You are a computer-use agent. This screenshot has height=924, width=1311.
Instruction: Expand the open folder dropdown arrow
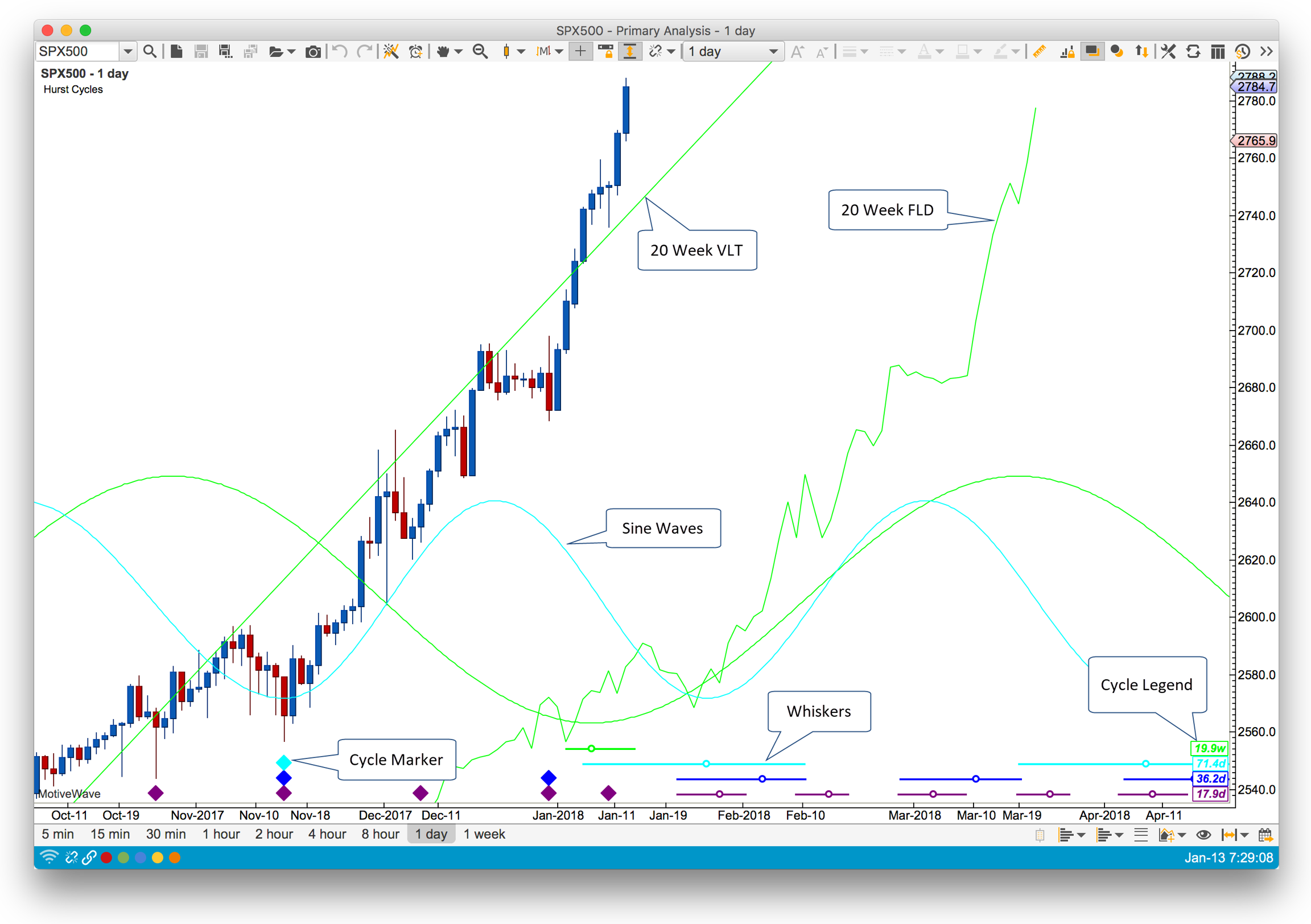292,52
